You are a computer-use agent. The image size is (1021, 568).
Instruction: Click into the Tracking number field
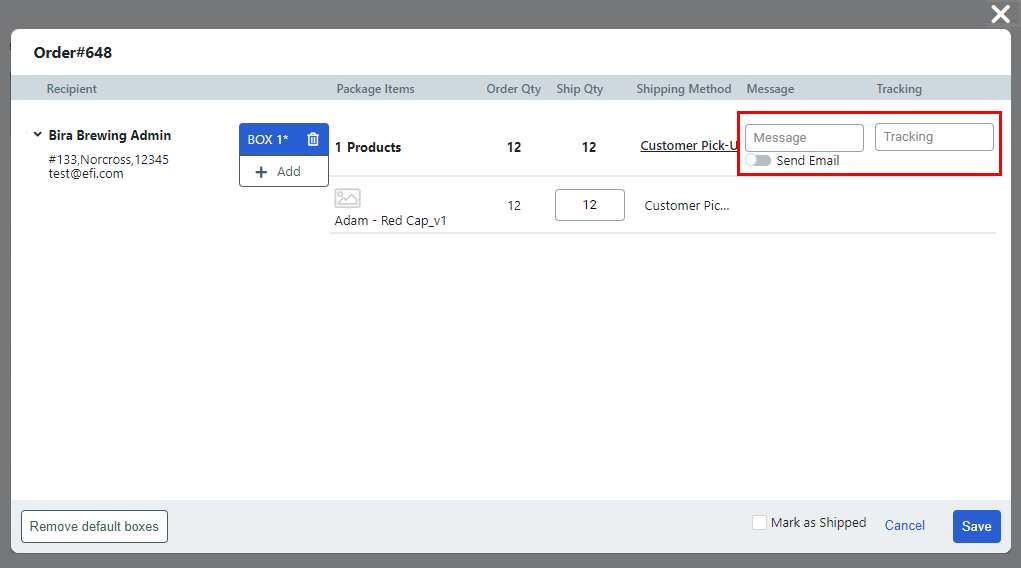click(934, 137)
